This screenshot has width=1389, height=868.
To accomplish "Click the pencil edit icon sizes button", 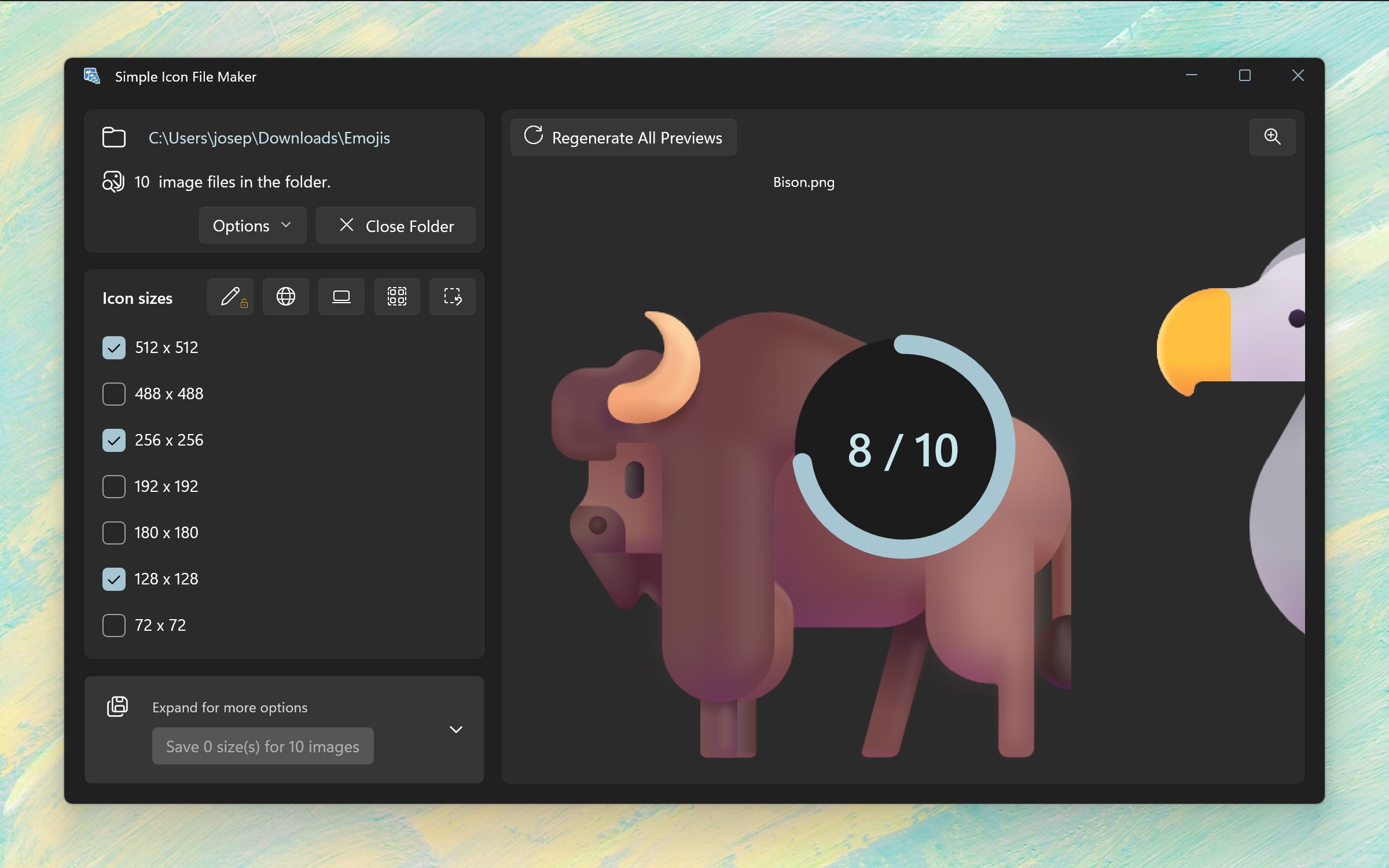I will click(x=230, y=297).
